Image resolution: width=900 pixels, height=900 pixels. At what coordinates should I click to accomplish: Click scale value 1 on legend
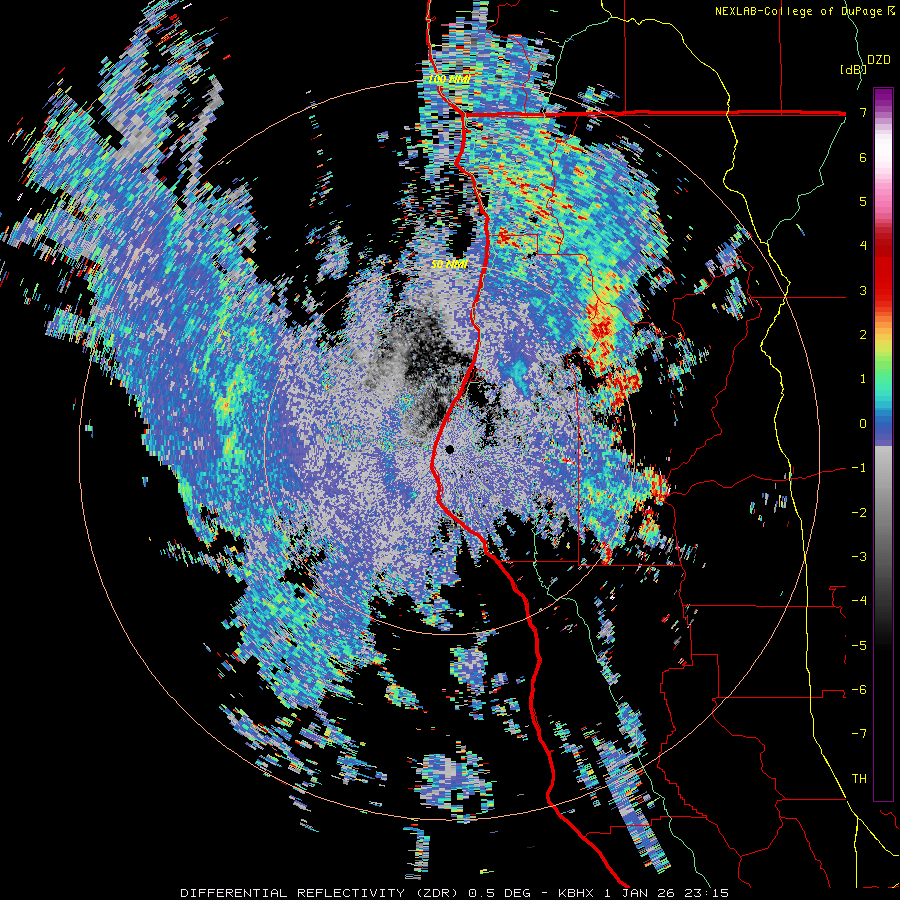[863, 379]
